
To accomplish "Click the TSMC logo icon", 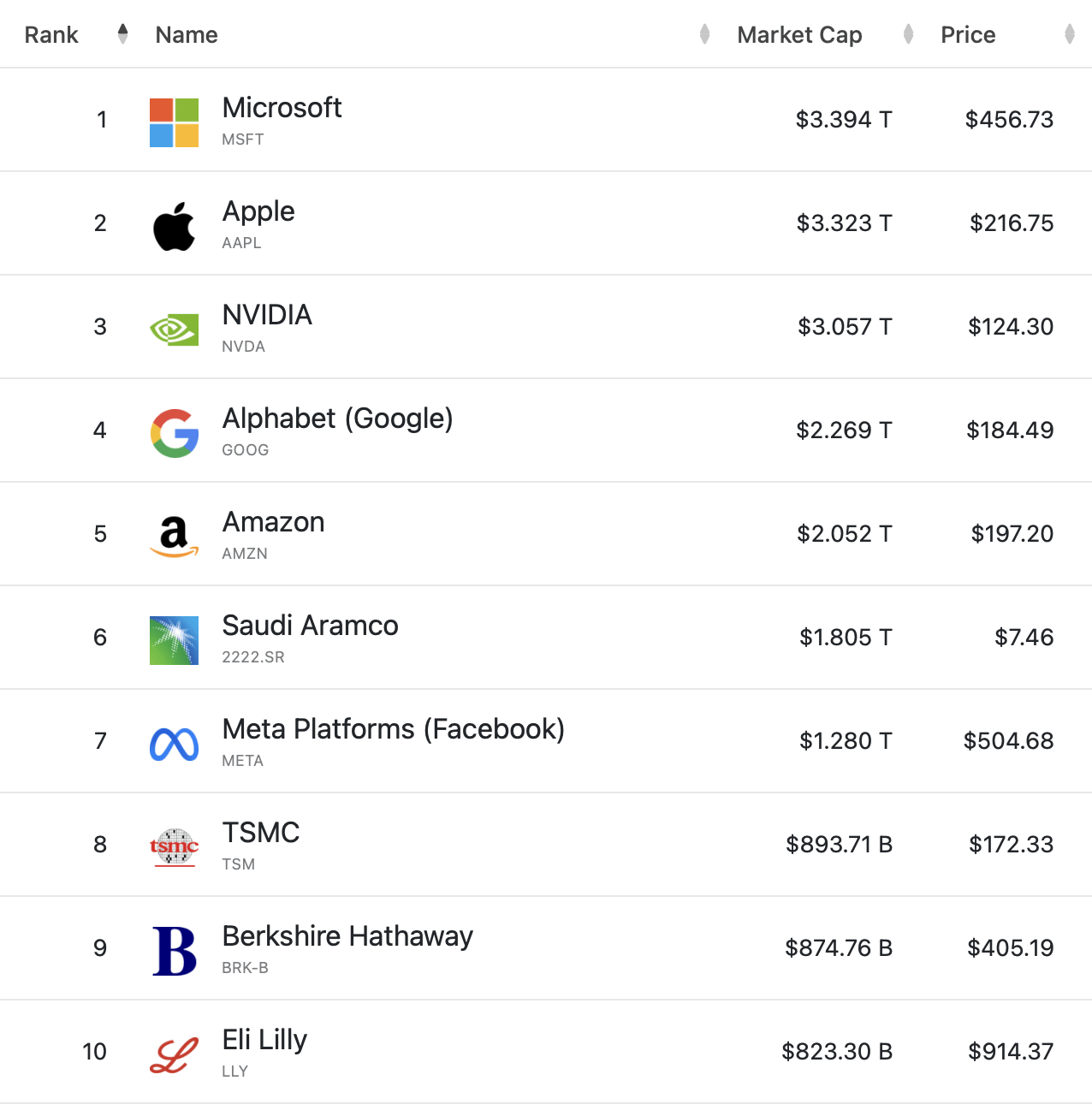I will [174, 847].
